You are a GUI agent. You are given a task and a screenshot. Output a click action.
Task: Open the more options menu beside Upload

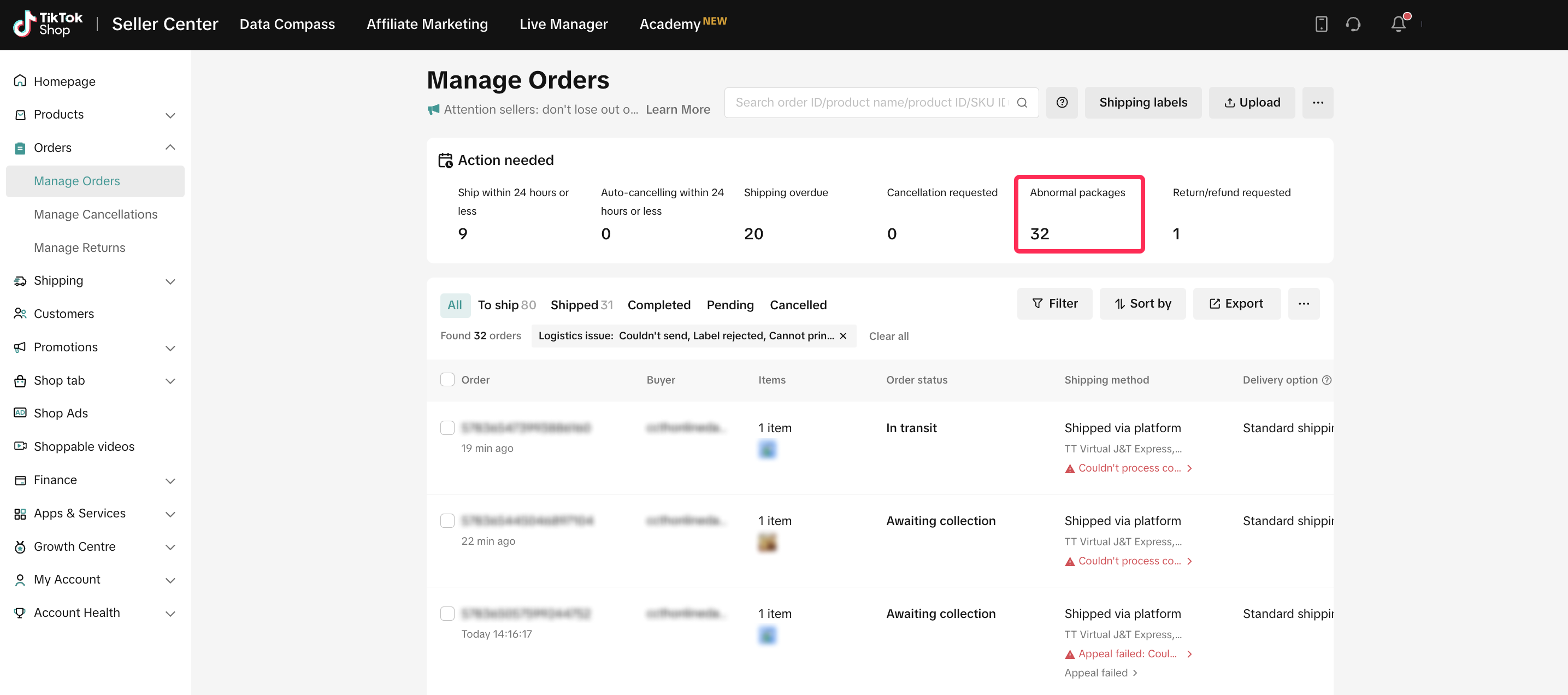(x=1317, y=102)
